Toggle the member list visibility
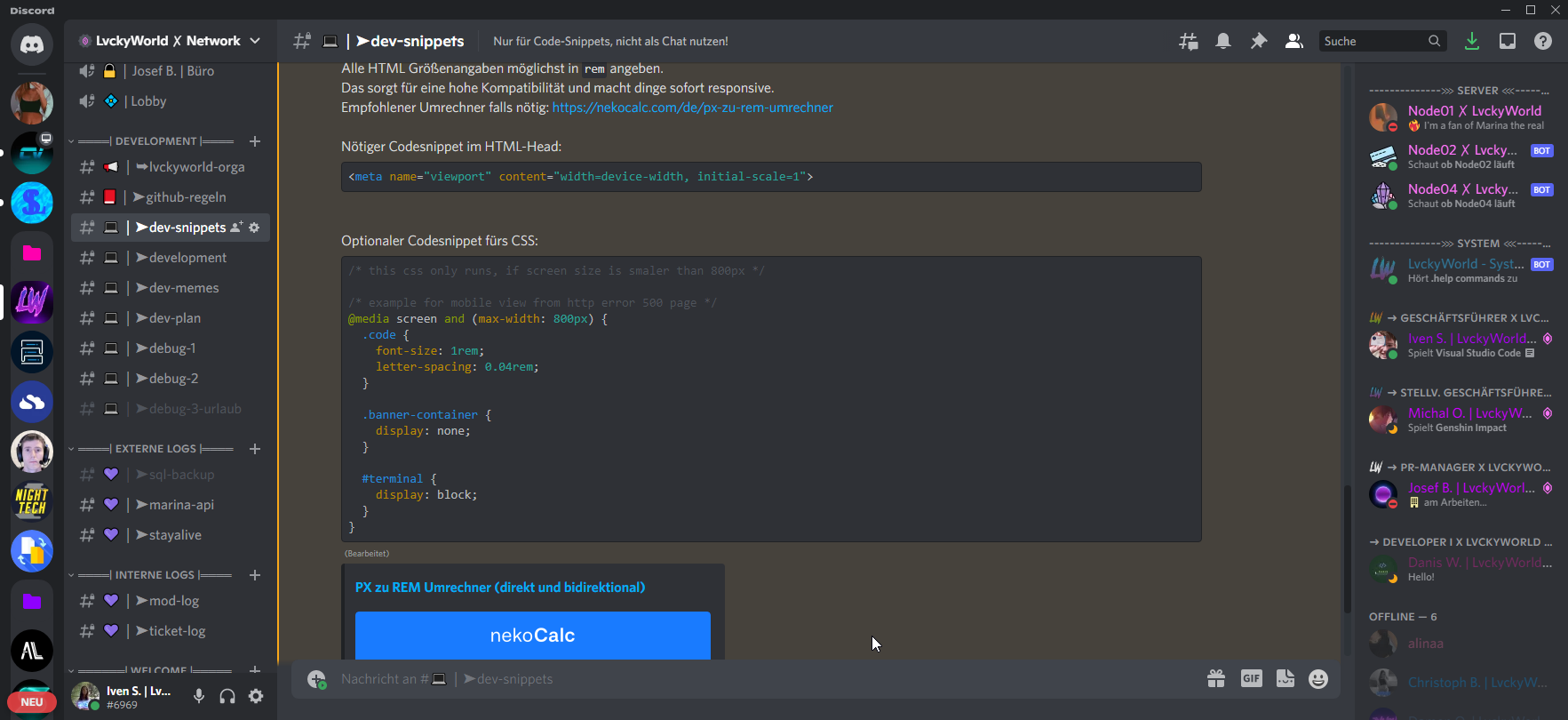 click(x=1294, y=42)
